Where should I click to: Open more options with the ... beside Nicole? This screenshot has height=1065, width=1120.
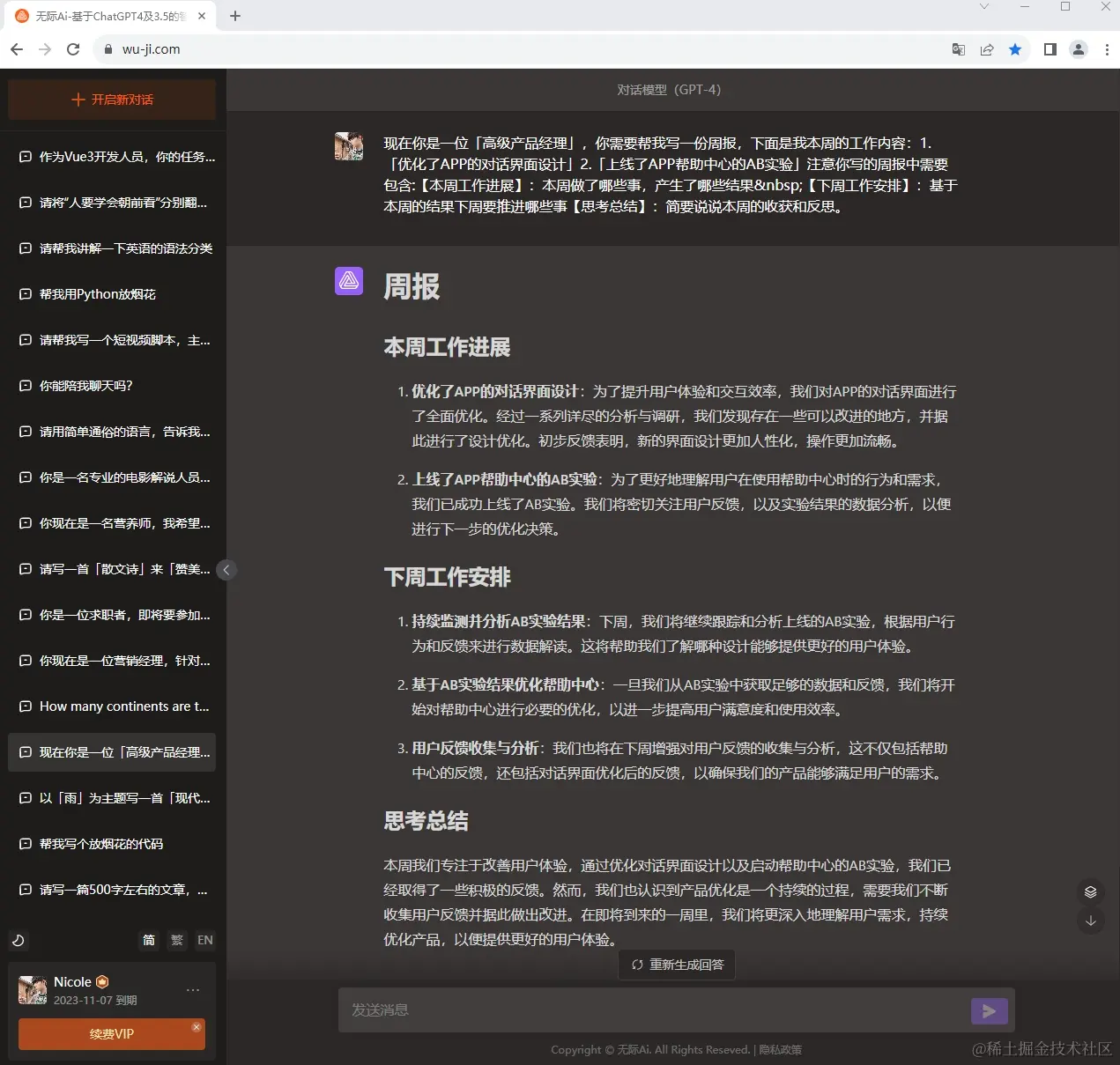point(193,989)
